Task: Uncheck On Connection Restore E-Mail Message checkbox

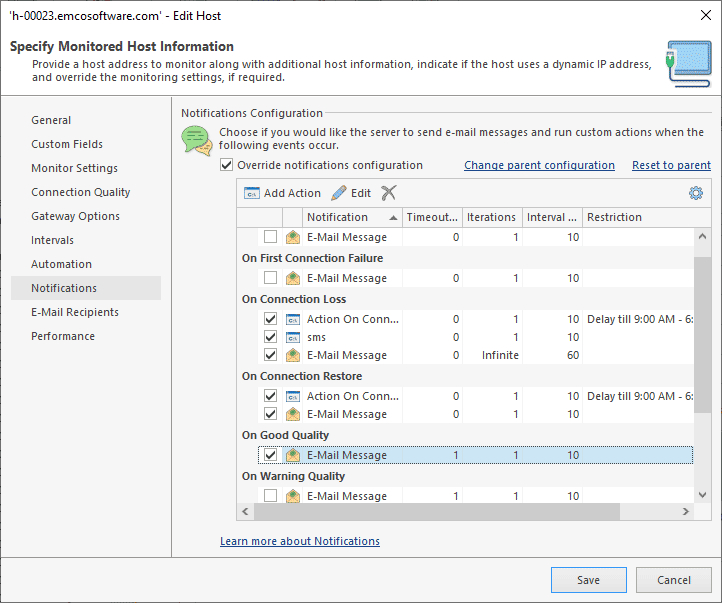Action: (270, 414)
